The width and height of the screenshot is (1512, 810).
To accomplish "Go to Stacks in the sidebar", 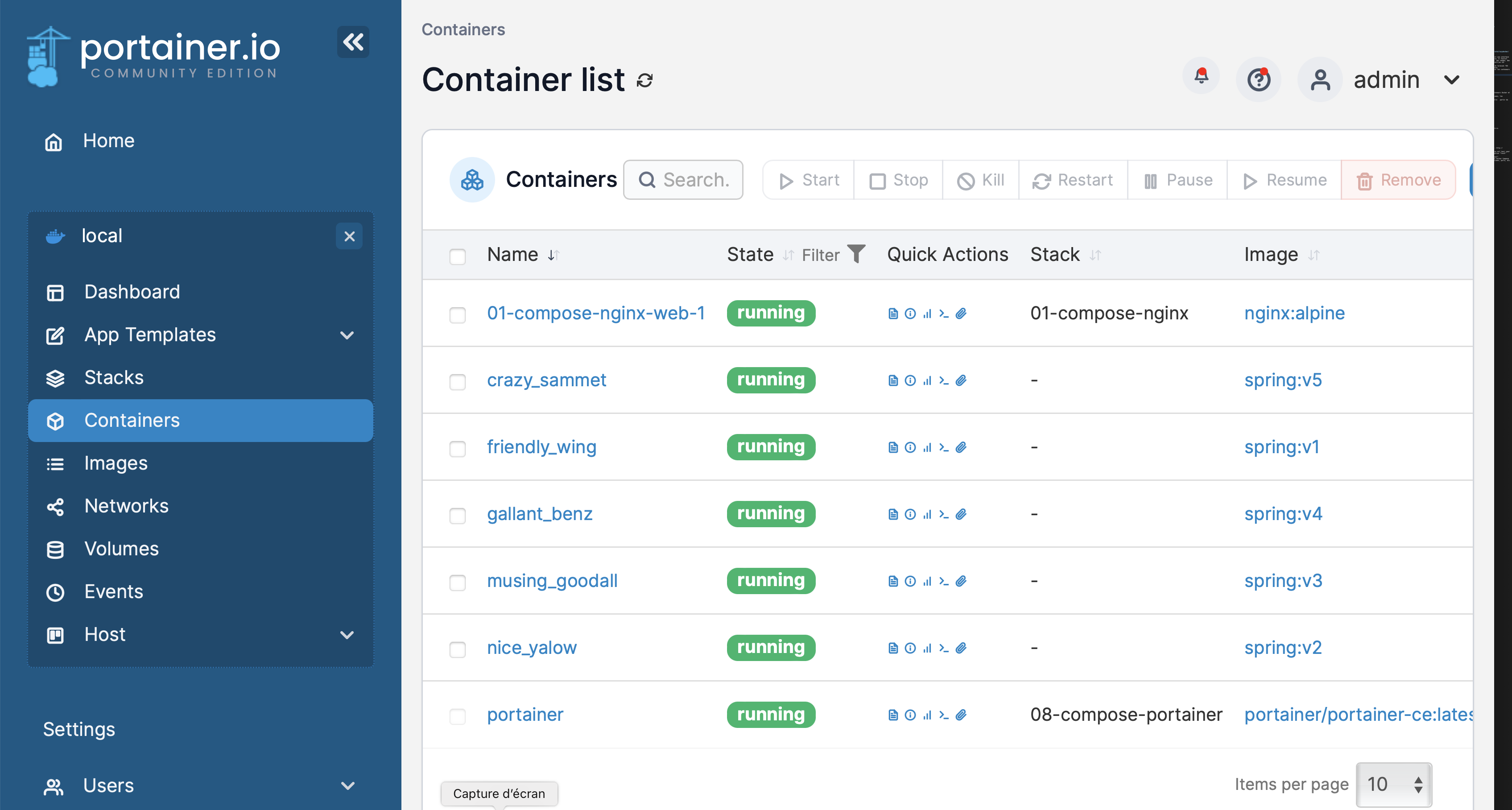I will click(114, 377).
